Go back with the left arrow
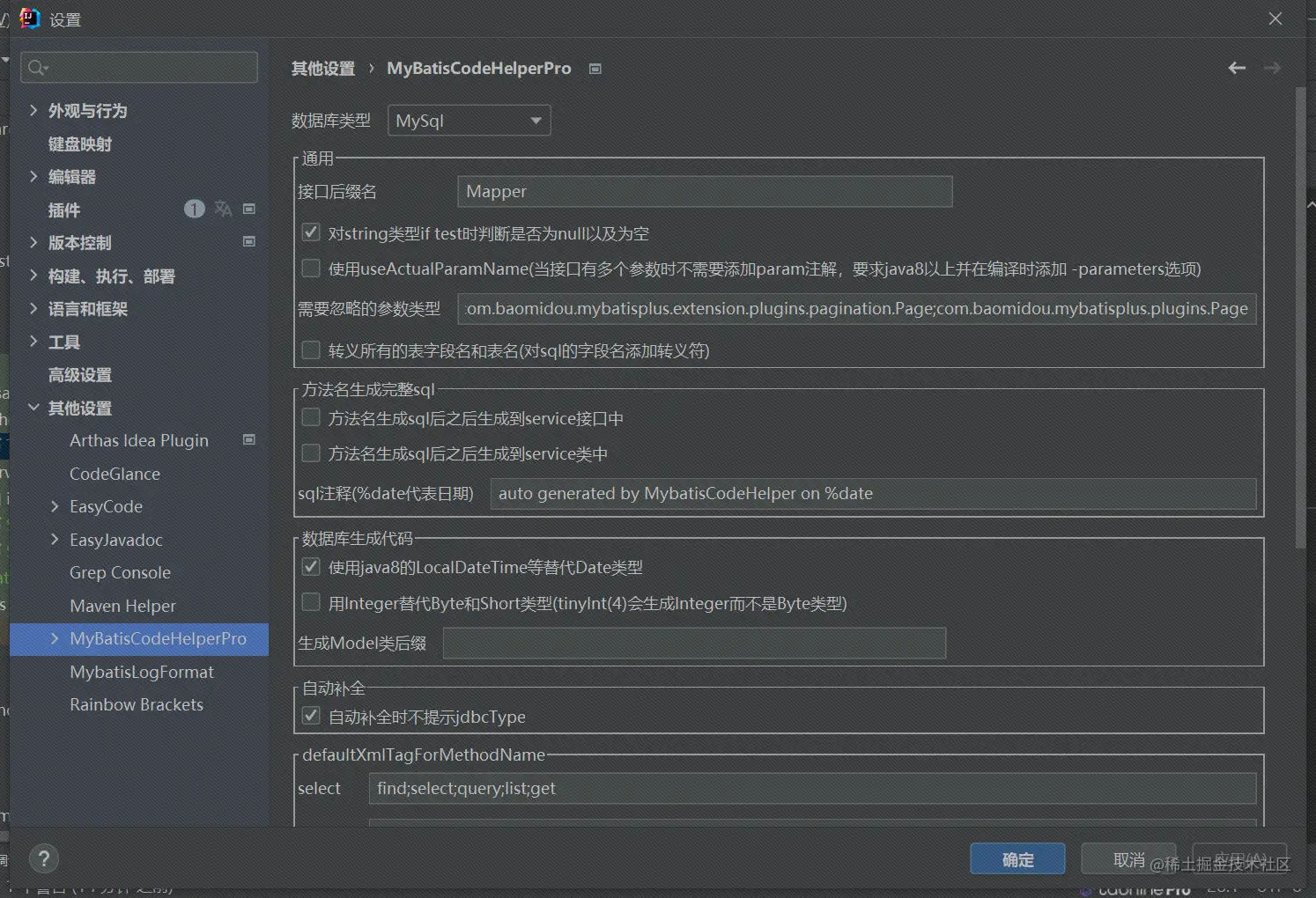This screenshot has width=1316, height=898. [x=1237, y=68]
